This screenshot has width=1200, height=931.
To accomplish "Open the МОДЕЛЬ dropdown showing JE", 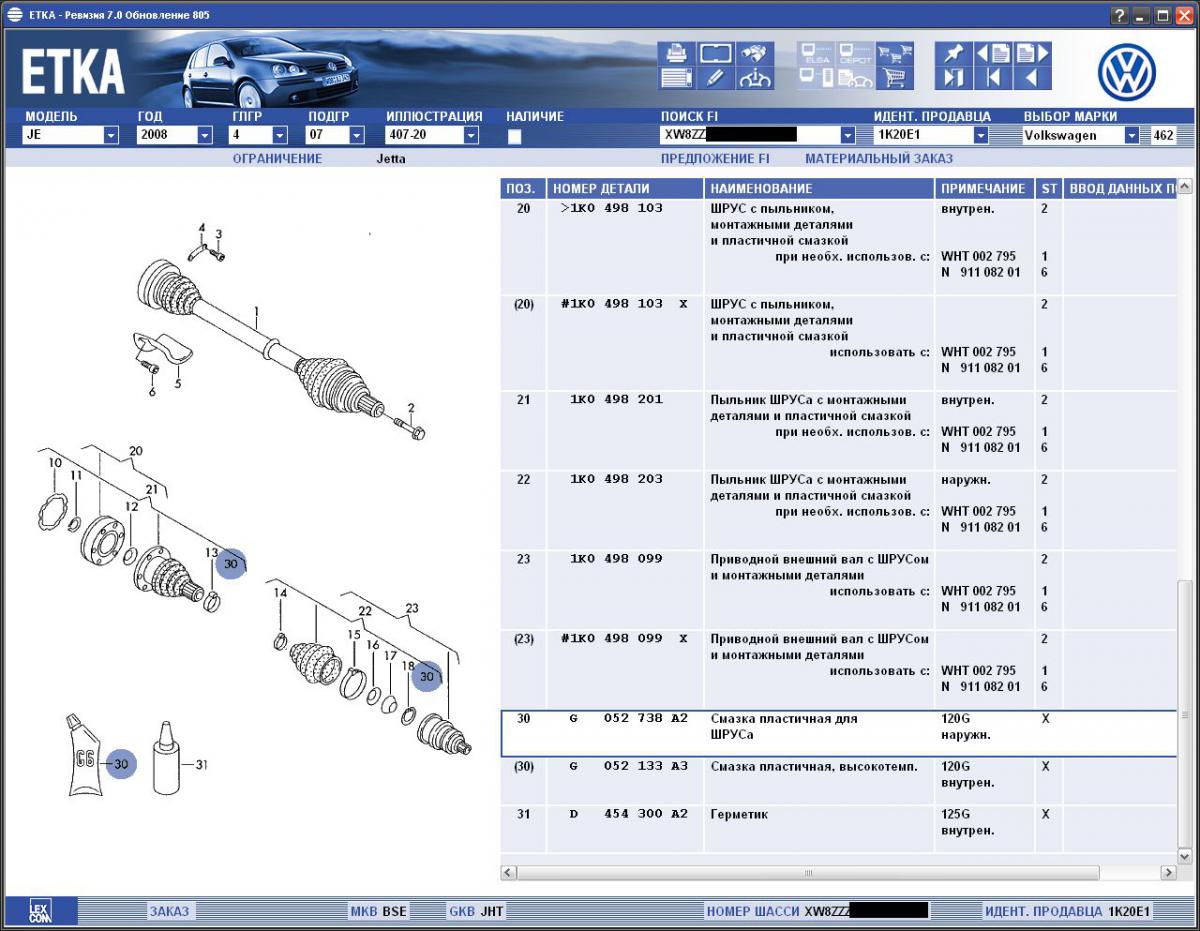I will [x=111, y=135].
